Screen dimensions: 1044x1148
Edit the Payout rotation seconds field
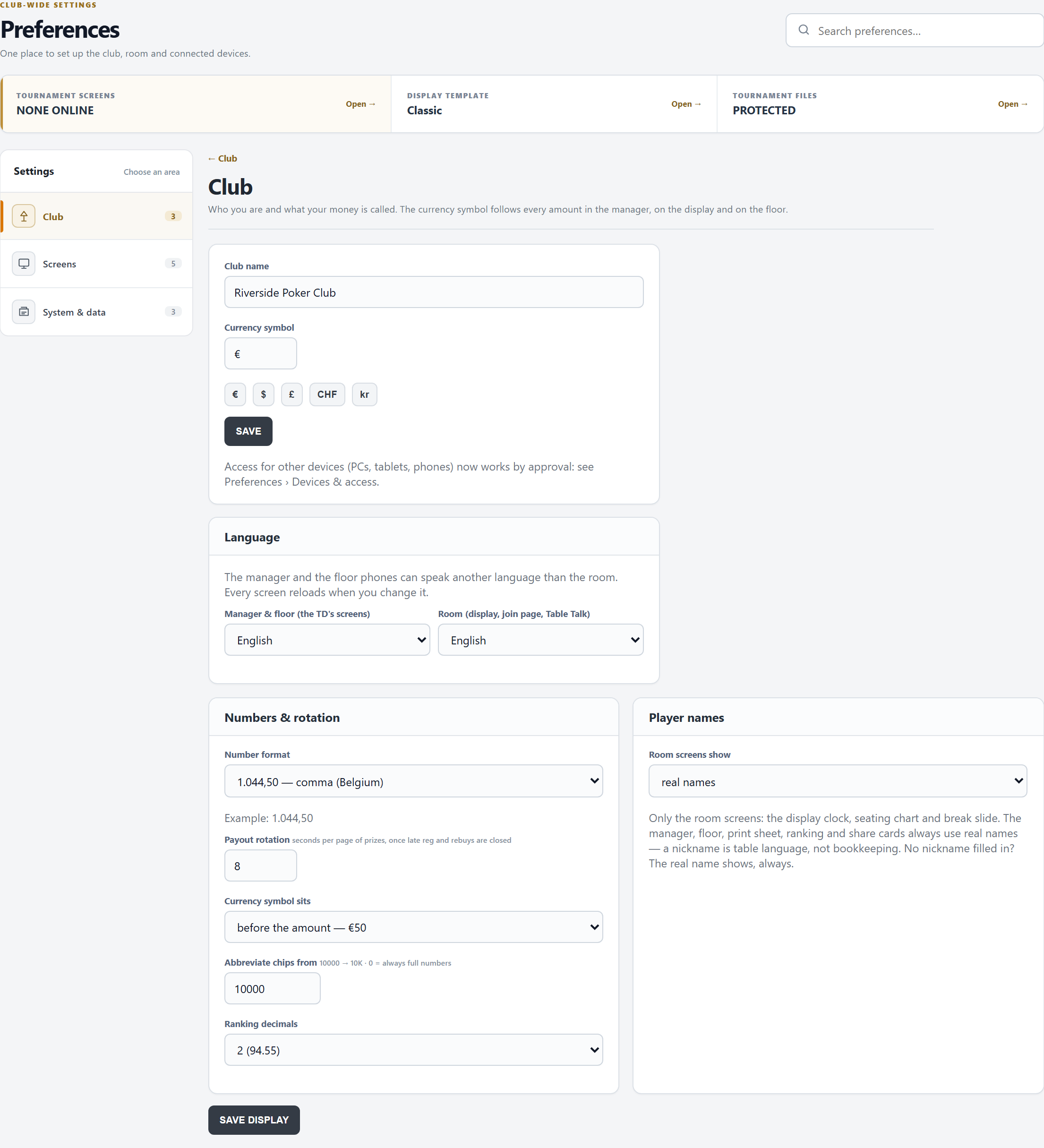[x=260, y=865]
